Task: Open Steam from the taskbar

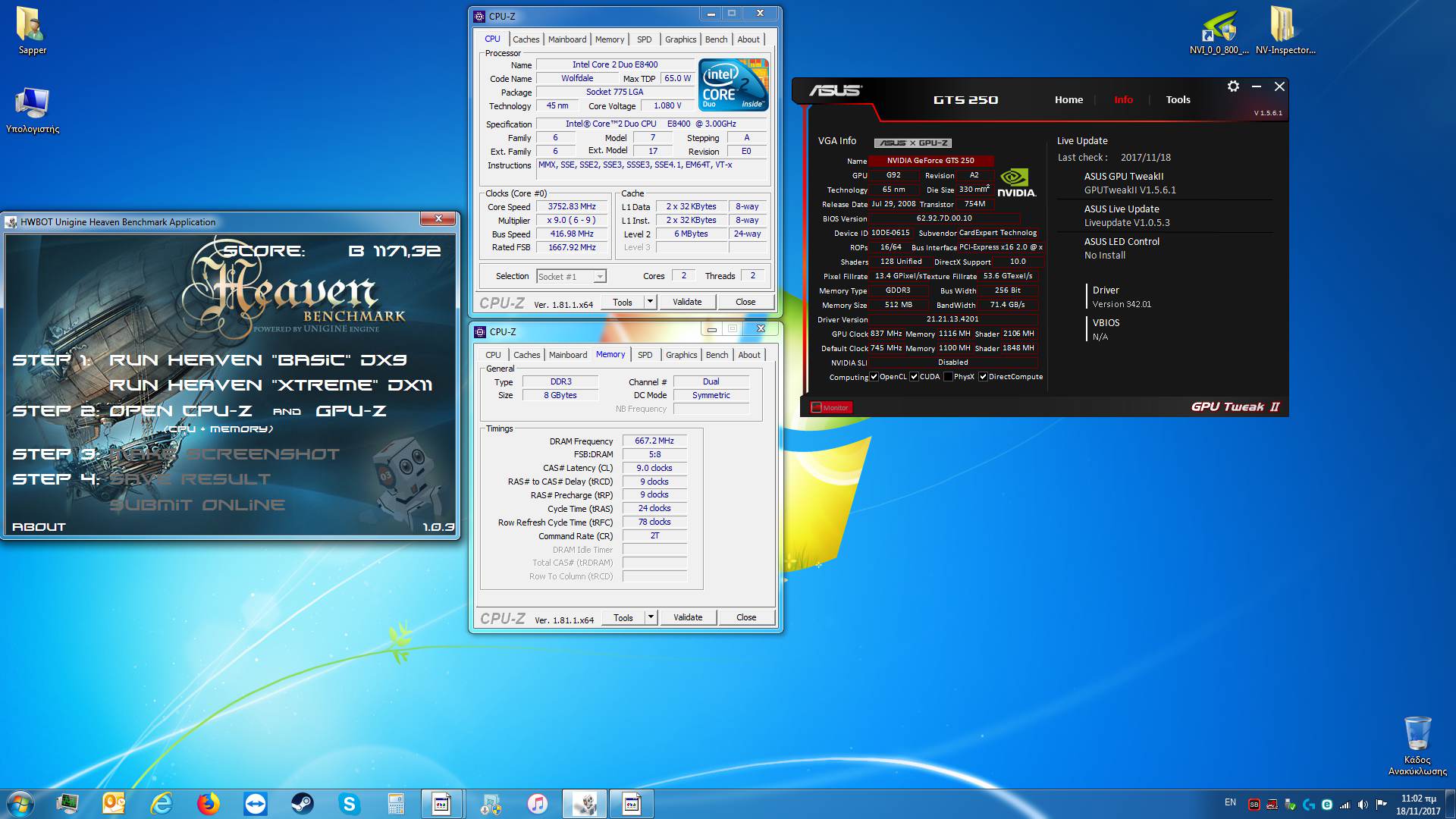Action: (x=302, y=804)
